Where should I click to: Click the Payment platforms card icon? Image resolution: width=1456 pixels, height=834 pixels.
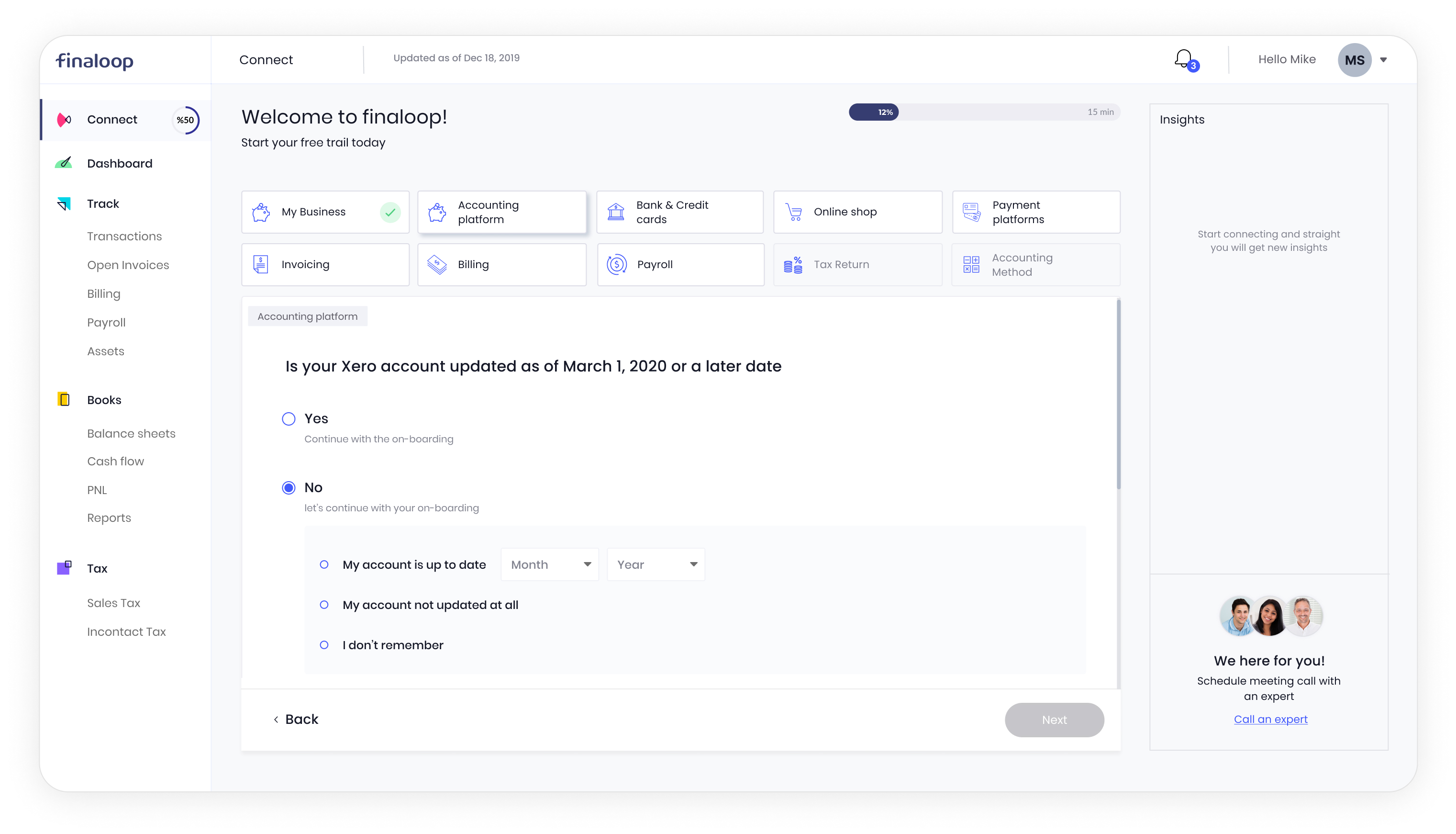tap(971, 212)
